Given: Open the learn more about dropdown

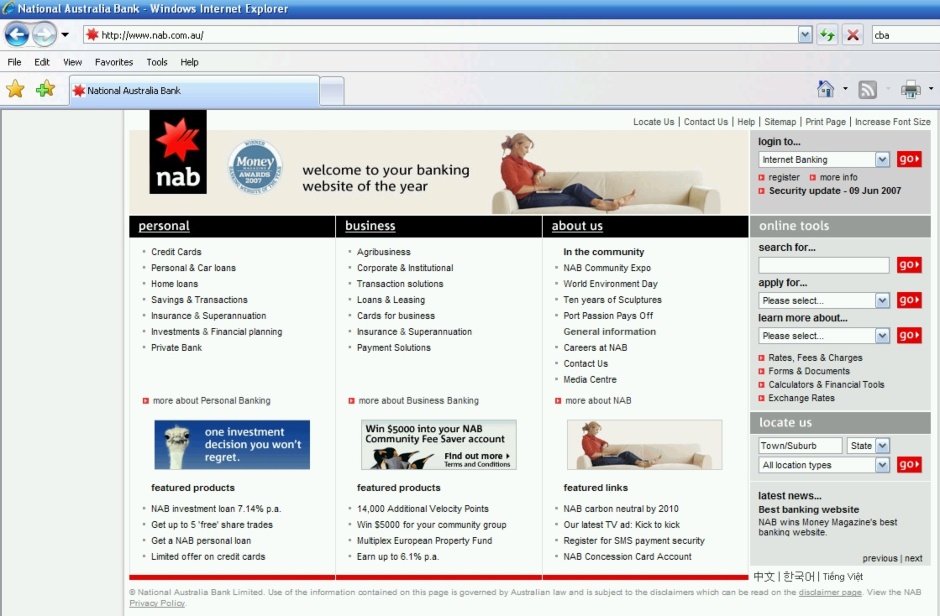Looking at the screenshot, I should (x=882, y=336).
